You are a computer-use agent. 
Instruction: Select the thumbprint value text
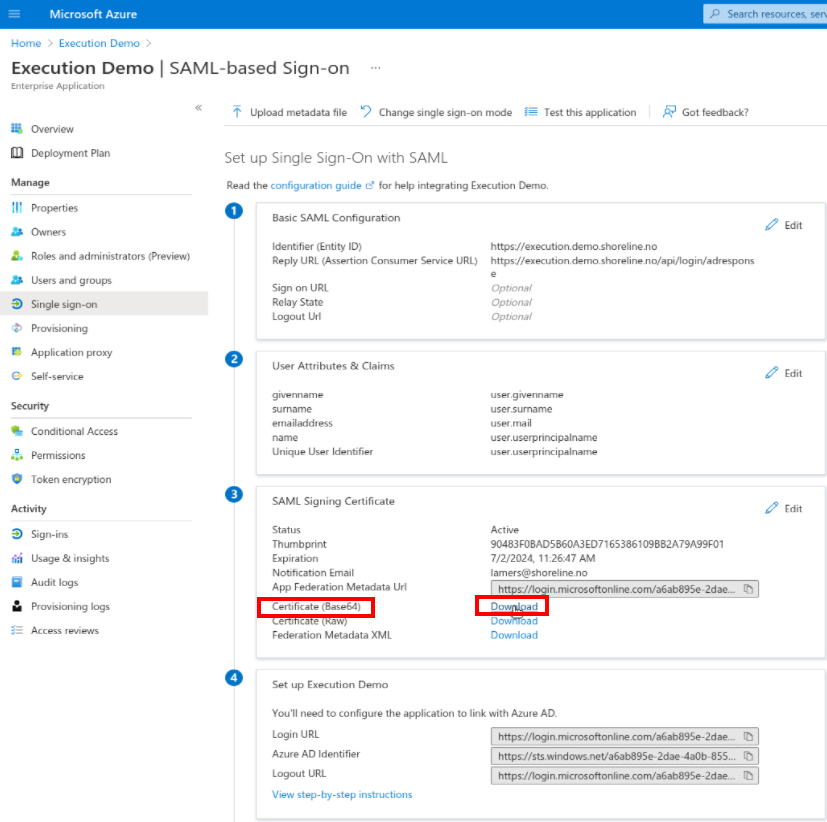tap(607, 544)
